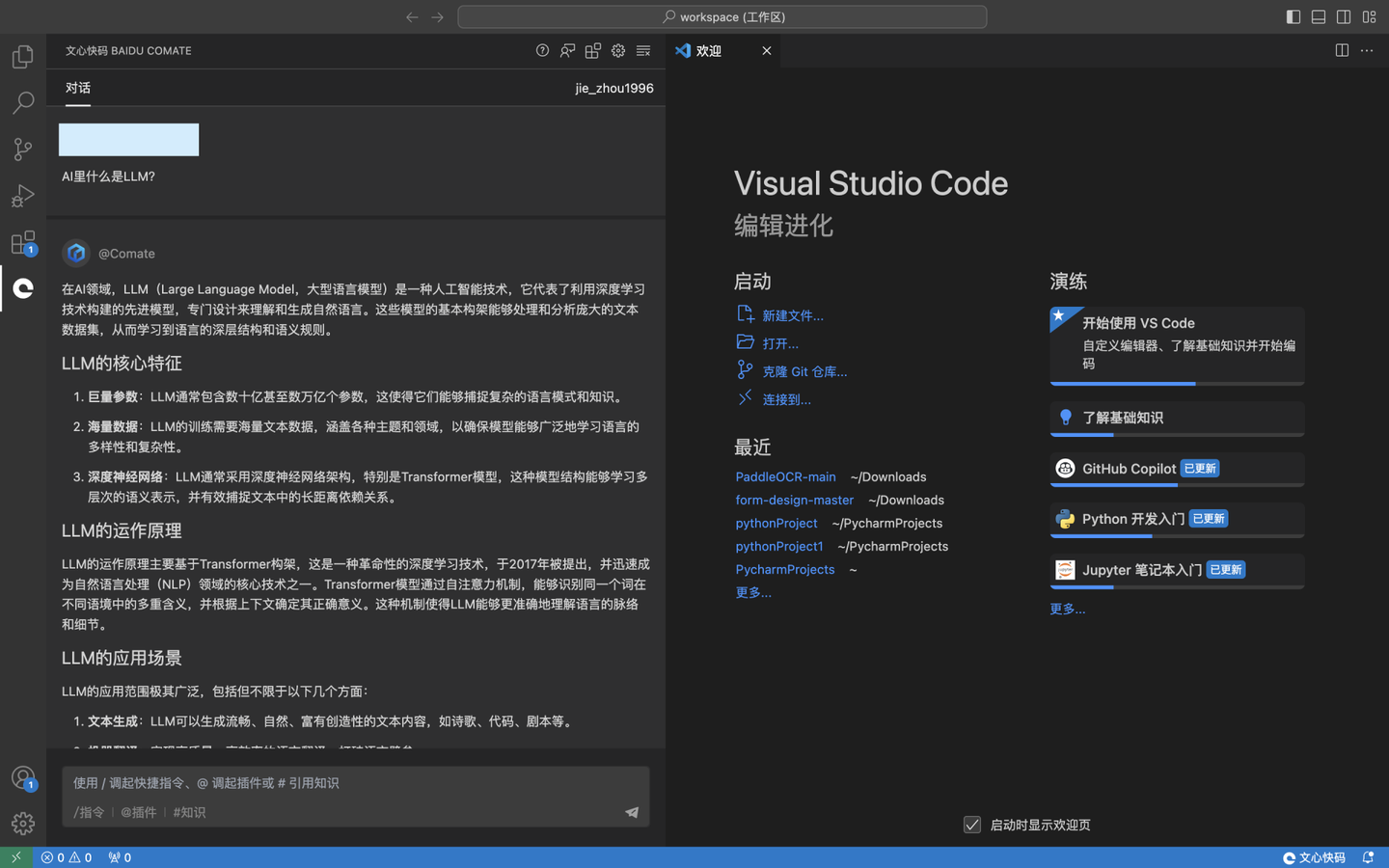Toggle the bottom panel visibility
Screen dimensions: 1389x868
pos(1319,17)
